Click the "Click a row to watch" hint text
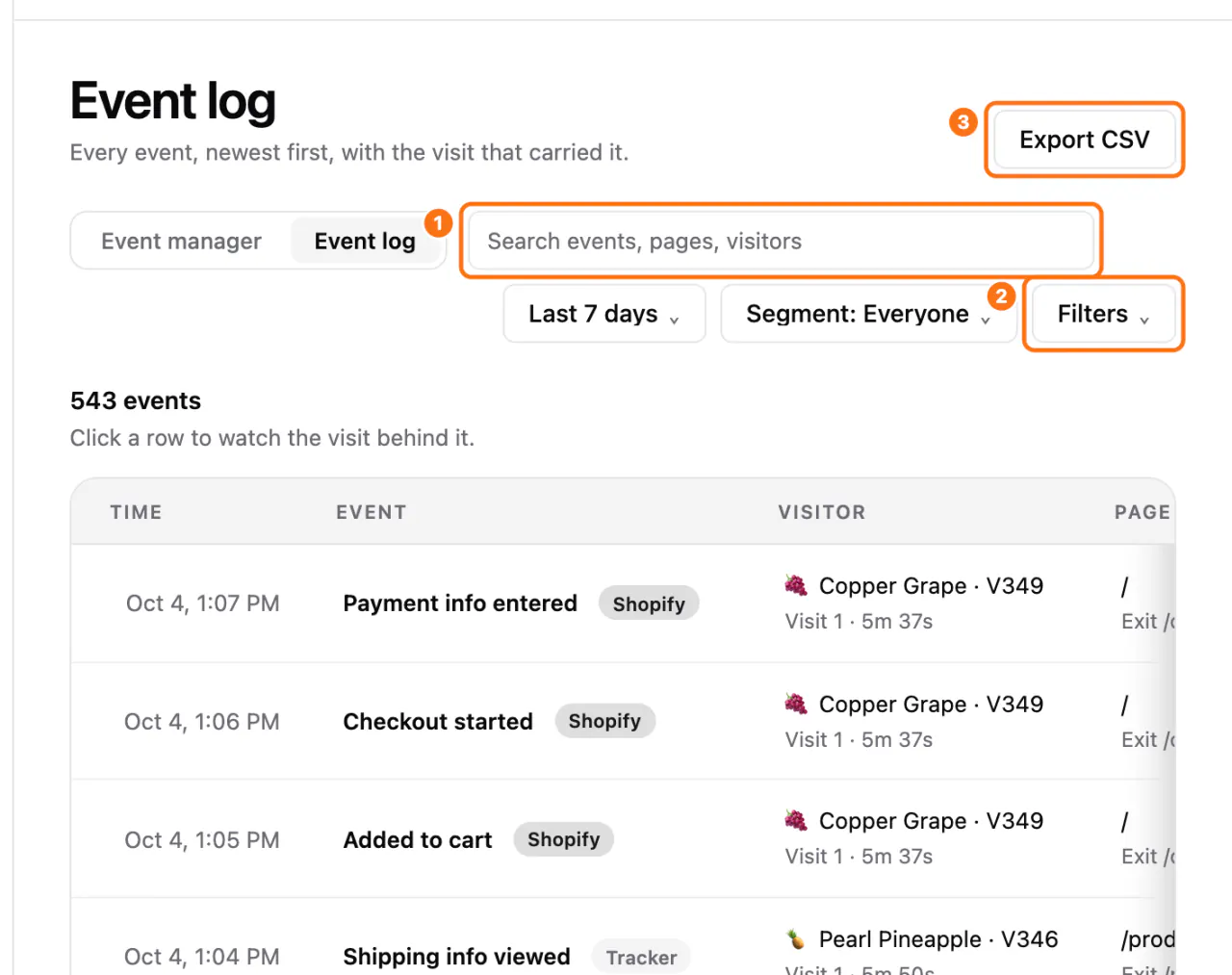 (x=272, y=438)
